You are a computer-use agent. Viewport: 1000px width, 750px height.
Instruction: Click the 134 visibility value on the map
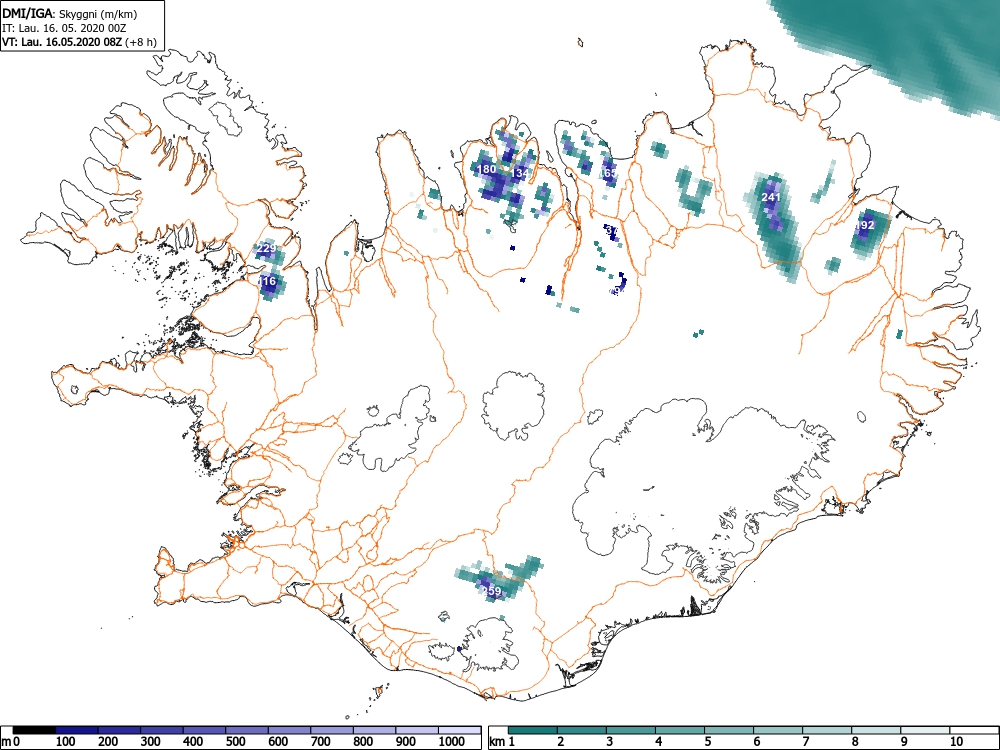519,173
